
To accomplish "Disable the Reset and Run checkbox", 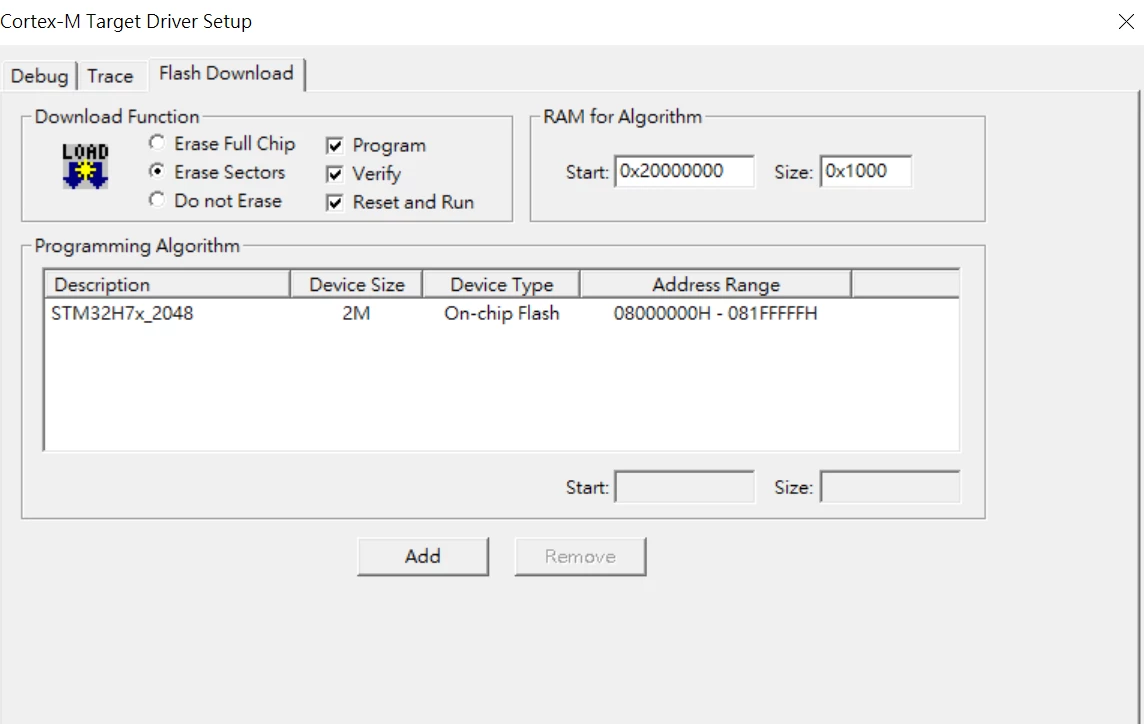I will click(335, 202).
